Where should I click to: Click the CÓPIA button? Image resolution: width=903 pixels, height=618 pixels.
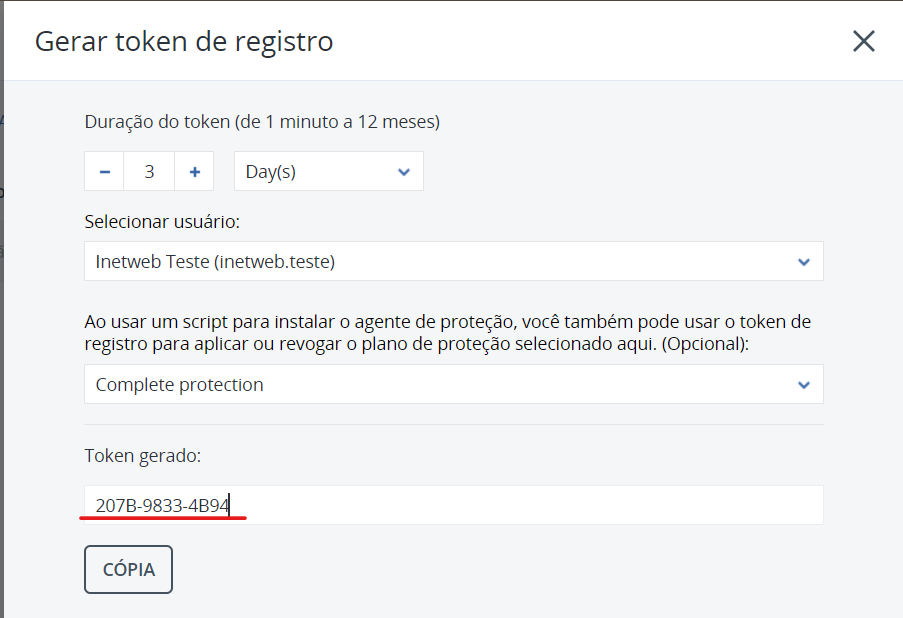pyautogui.click(x=128, y=569)
